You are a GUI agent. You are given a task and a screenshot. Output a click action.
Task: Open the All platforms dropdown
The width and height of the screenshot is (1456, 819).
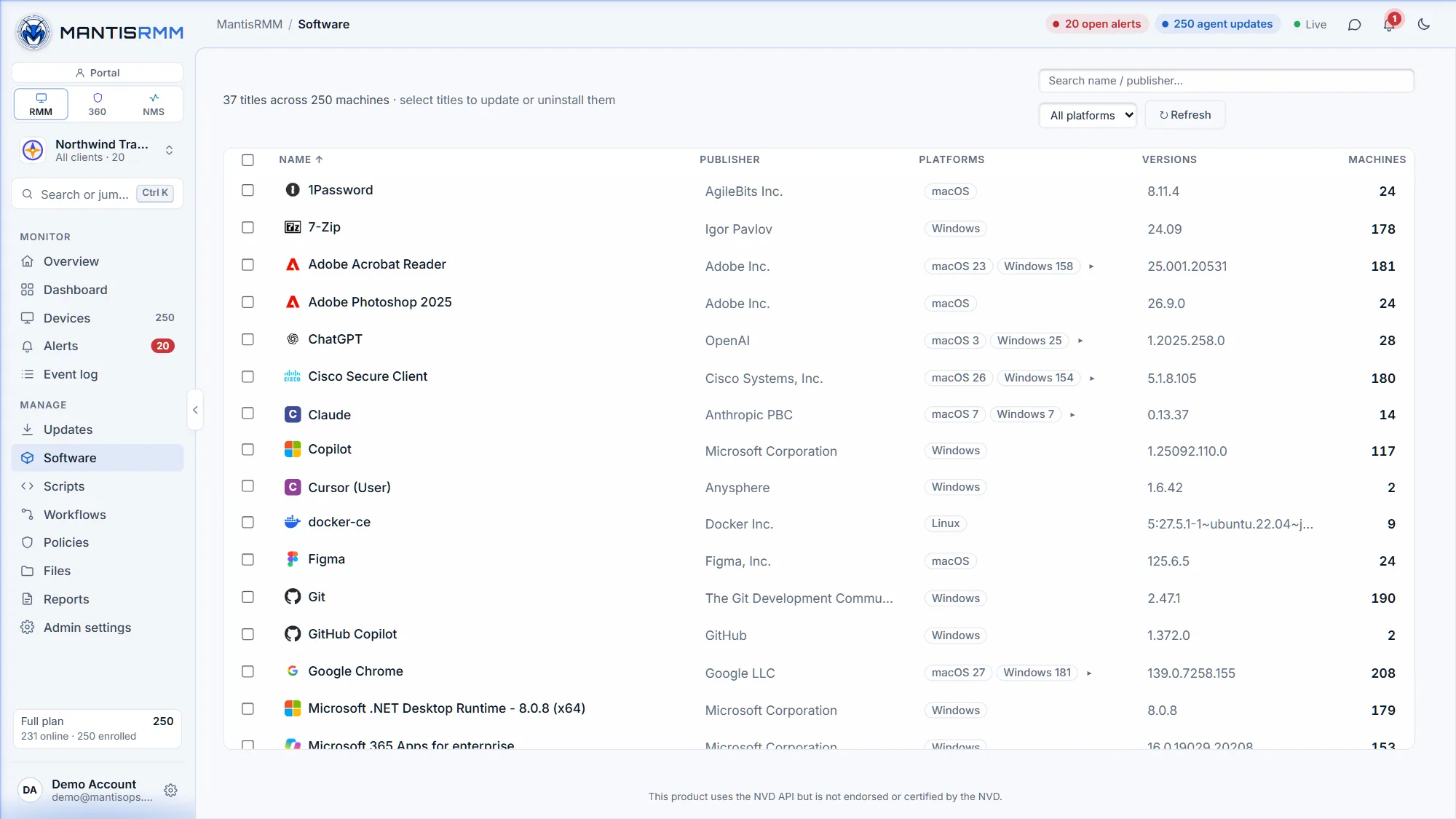1088,115
